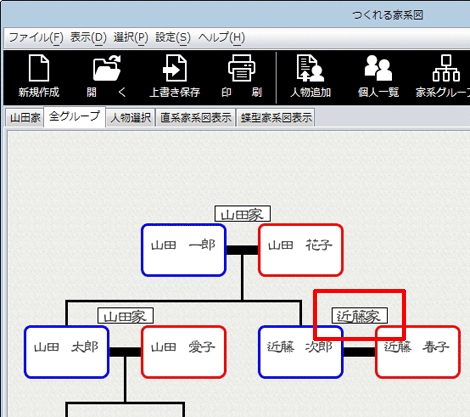The width and height of the screenshot is (470, 417).
Task: Open the ヘルプ(H) menu
Action: (x=222, y=37)
